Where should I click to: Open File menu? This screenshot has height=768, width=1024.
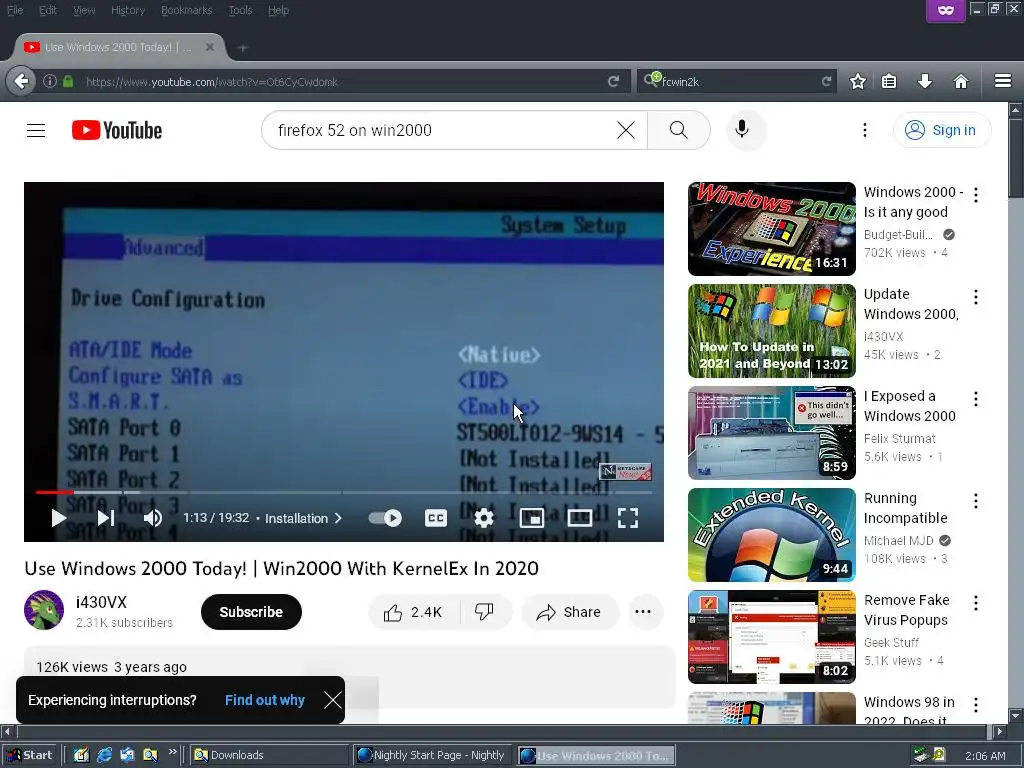15,10
